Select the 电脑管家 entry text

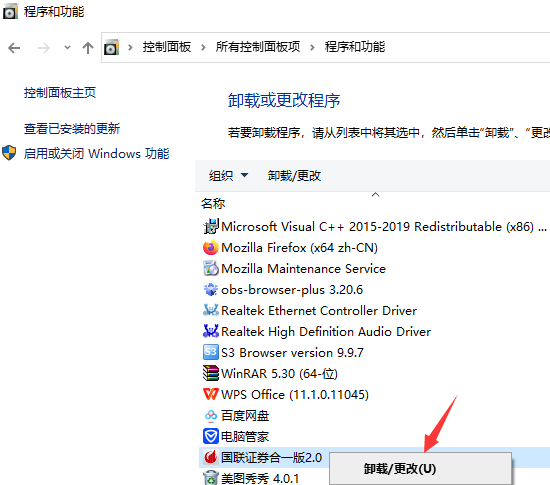click(x=245, y=437)
